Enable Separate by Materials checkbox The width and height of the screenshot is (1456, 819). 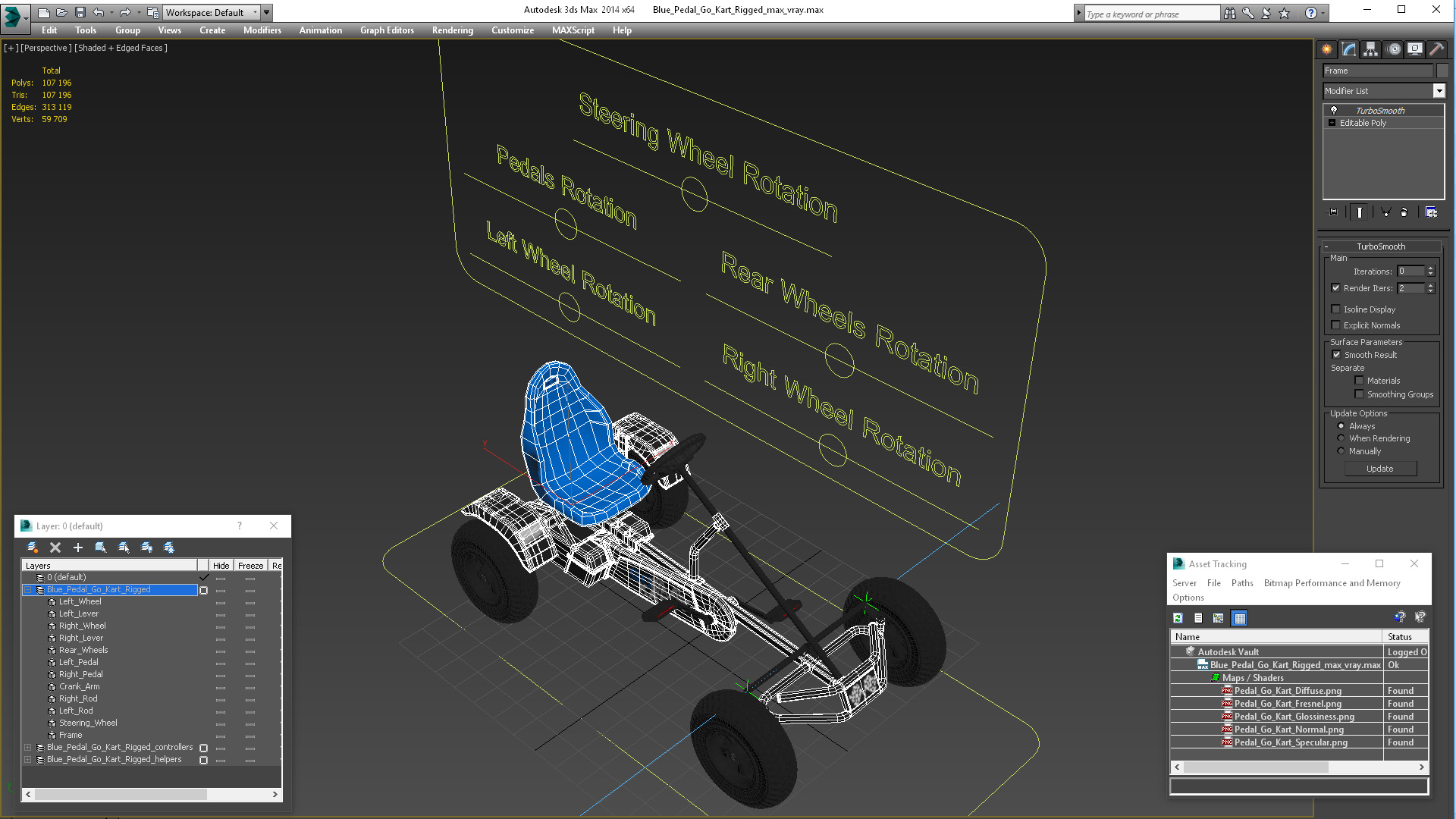pyautogui.click(x=1360, y=381)
